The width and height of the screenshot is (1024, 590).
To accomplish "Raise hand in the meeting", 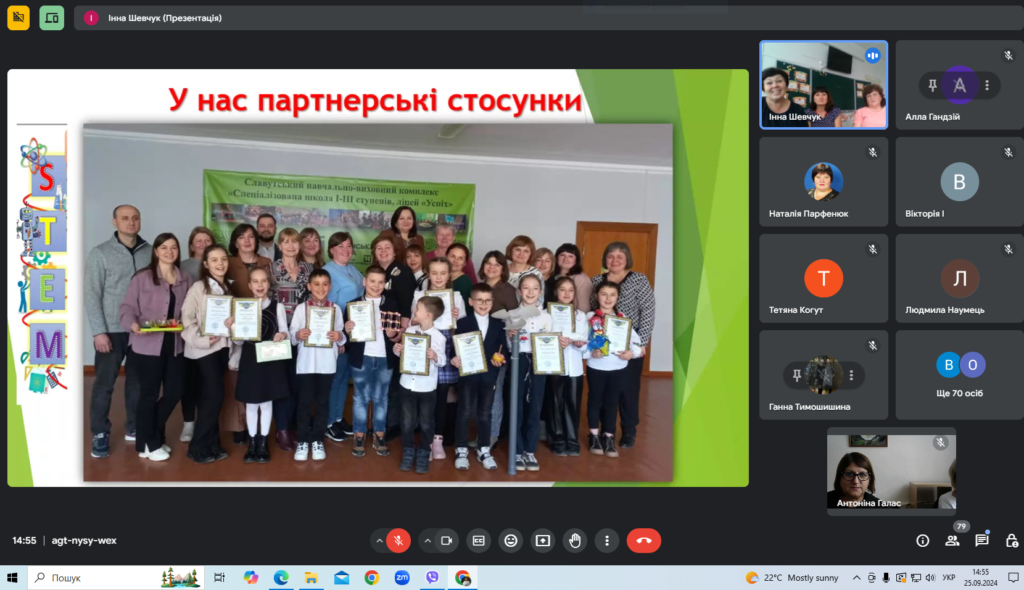I will click(x=575, y=540).
